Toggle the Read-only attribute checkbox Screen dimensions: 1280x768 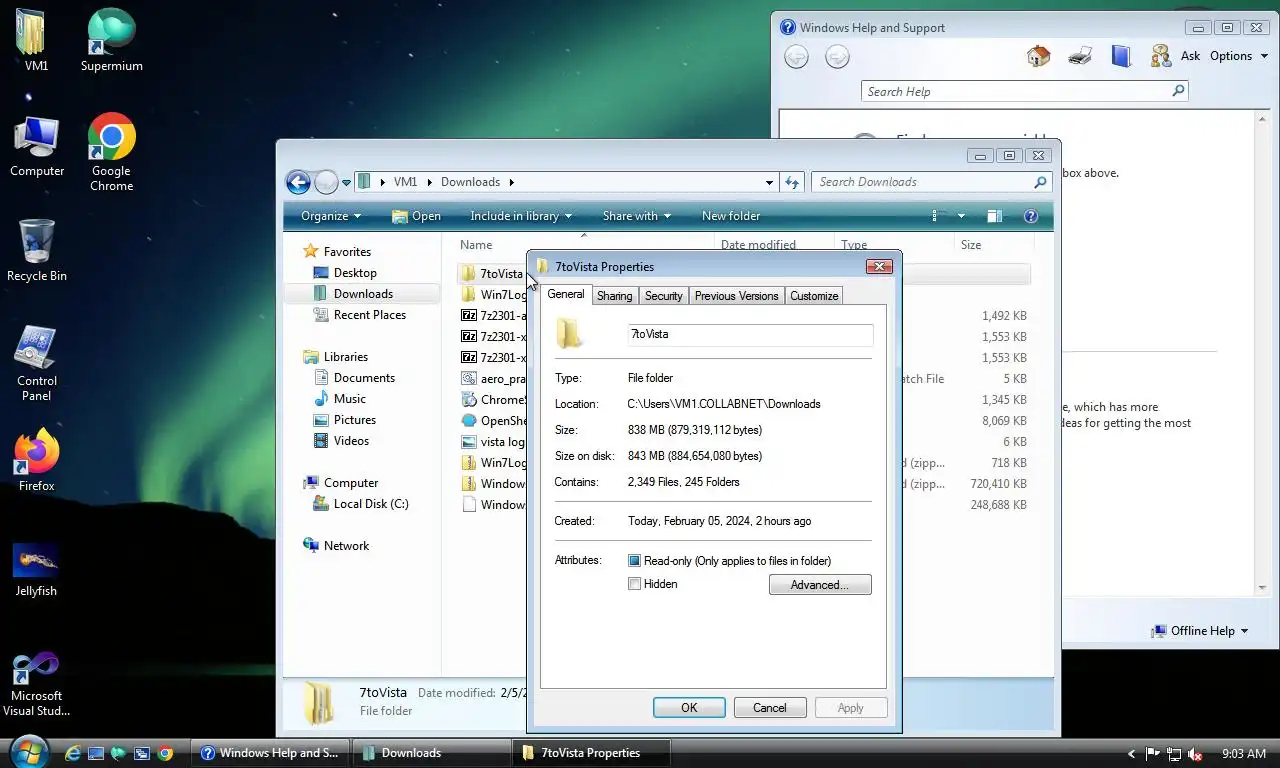pos(634,561)
